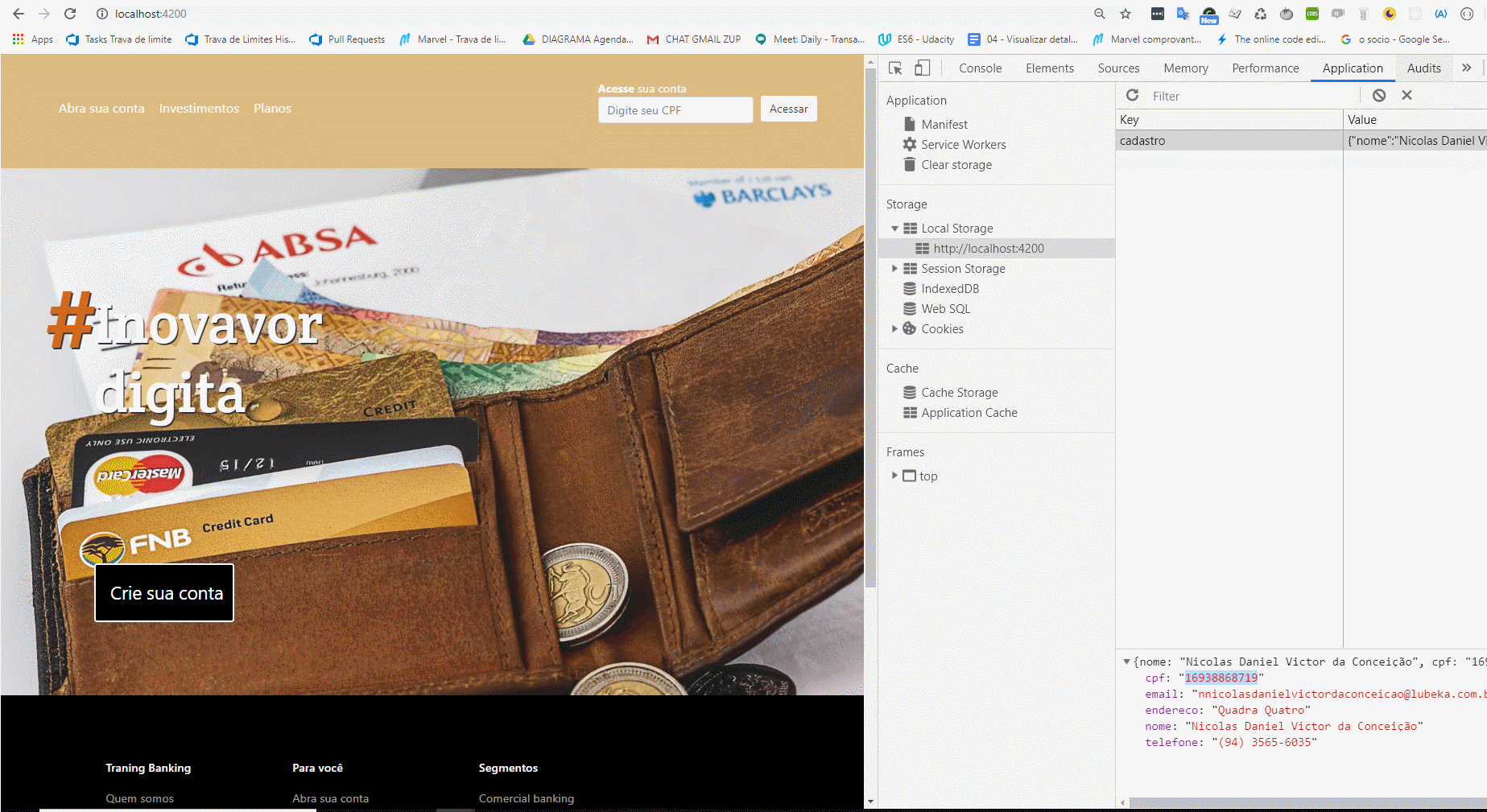1487x812 pixels.
Task: Open the CHAT GMAIL ZUP bookmark
Action: coord(694,39)
